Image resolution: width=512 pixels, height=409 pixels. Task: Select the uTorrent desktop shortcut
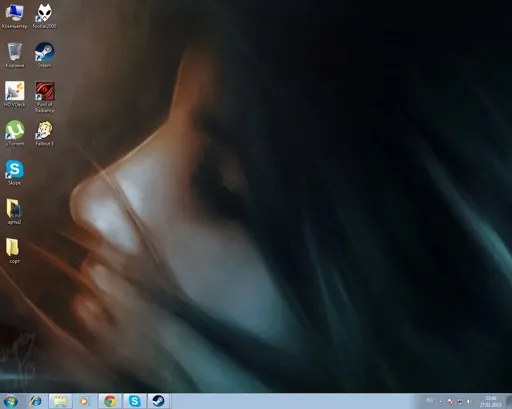(14, 133)
